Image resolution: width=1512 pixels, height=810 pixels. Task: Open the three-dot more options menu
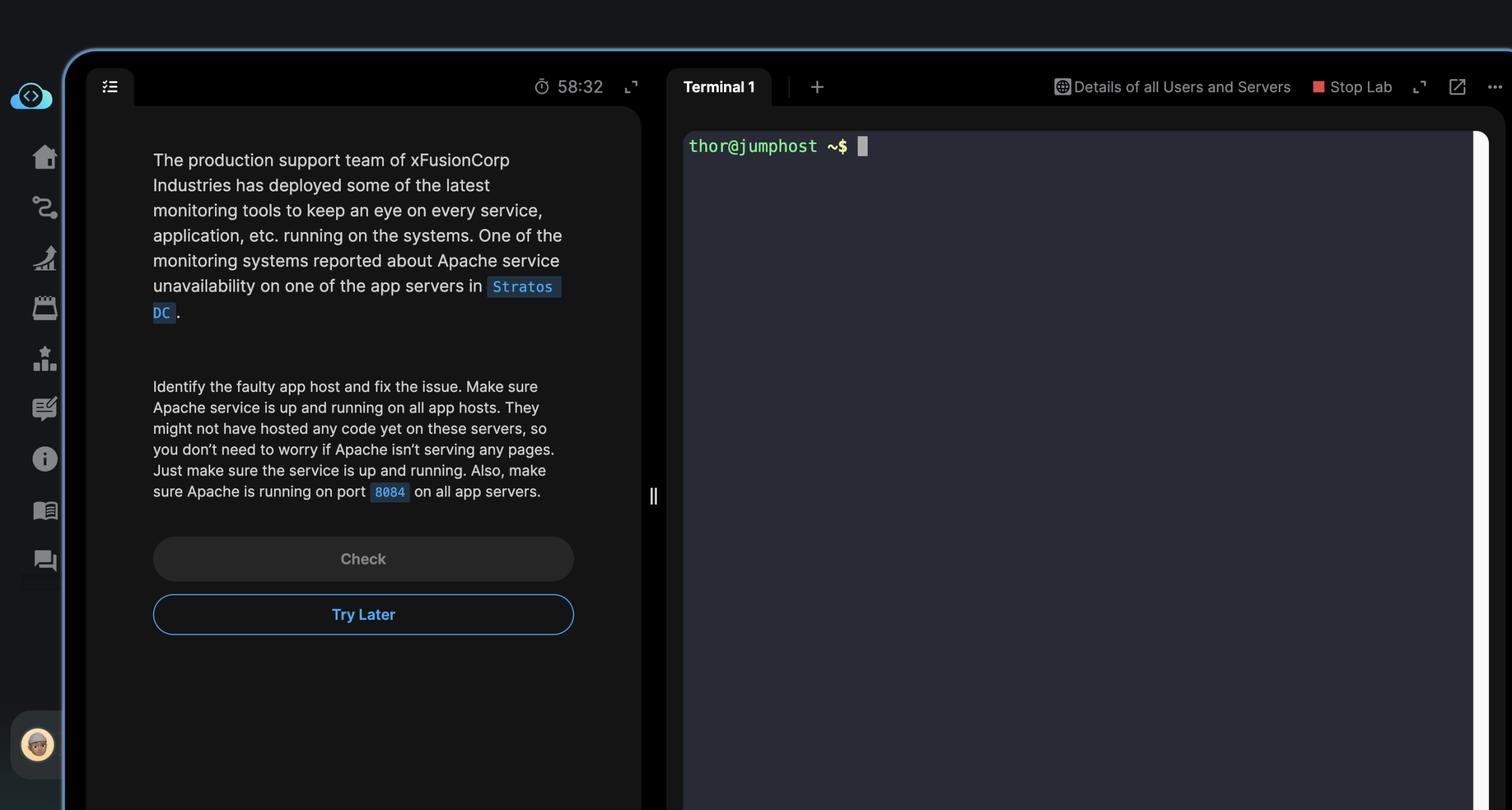click(x=1495, y=87)
